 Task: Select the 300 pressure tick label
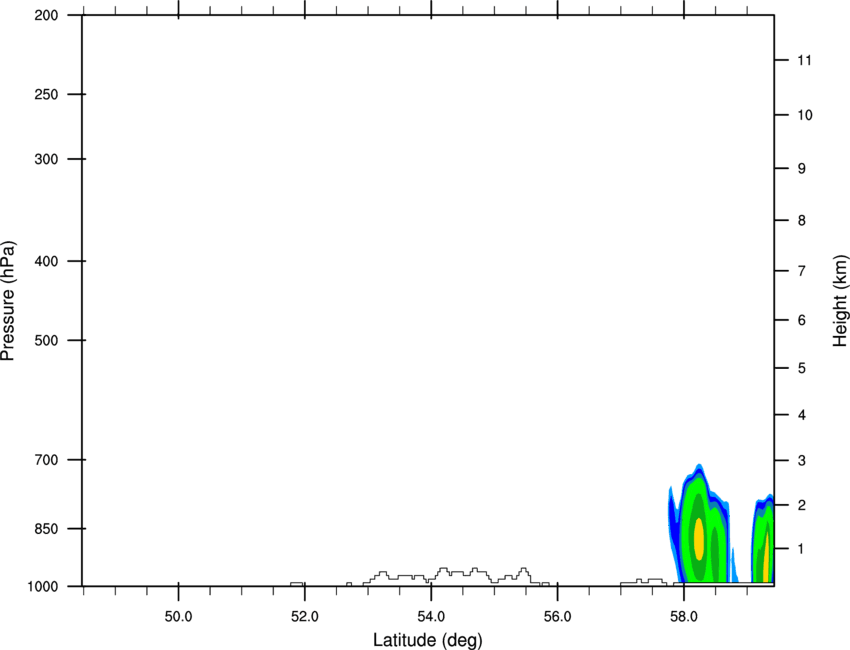point(46,159)
